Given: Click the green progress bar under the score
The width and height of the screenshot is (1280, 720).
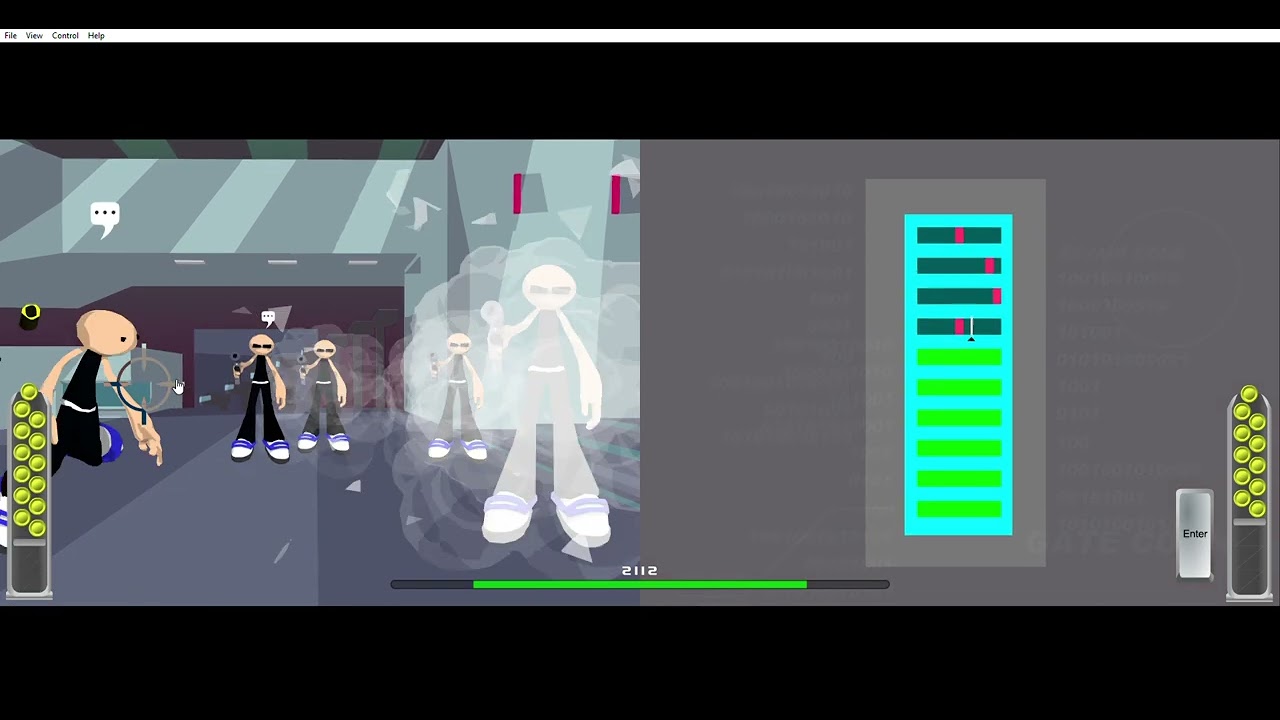Looking at the screenshot, I should coord(640,584).
